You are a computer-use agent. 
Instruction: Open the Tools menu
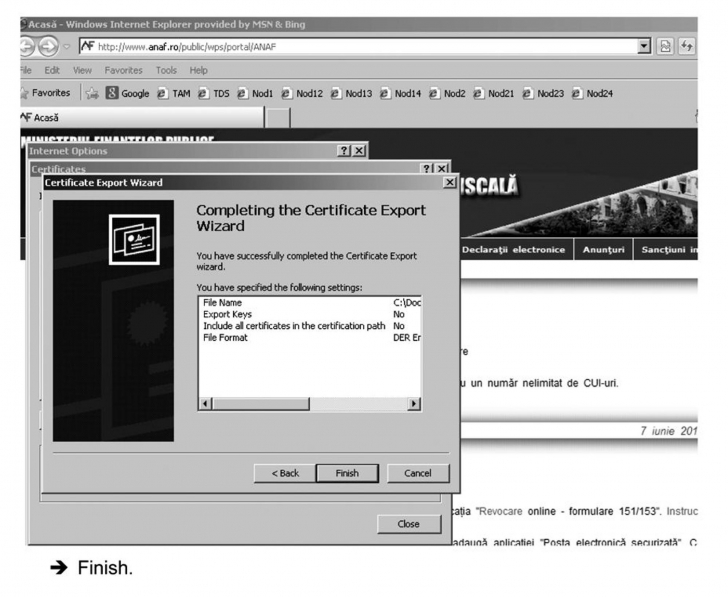click(166, 70)
